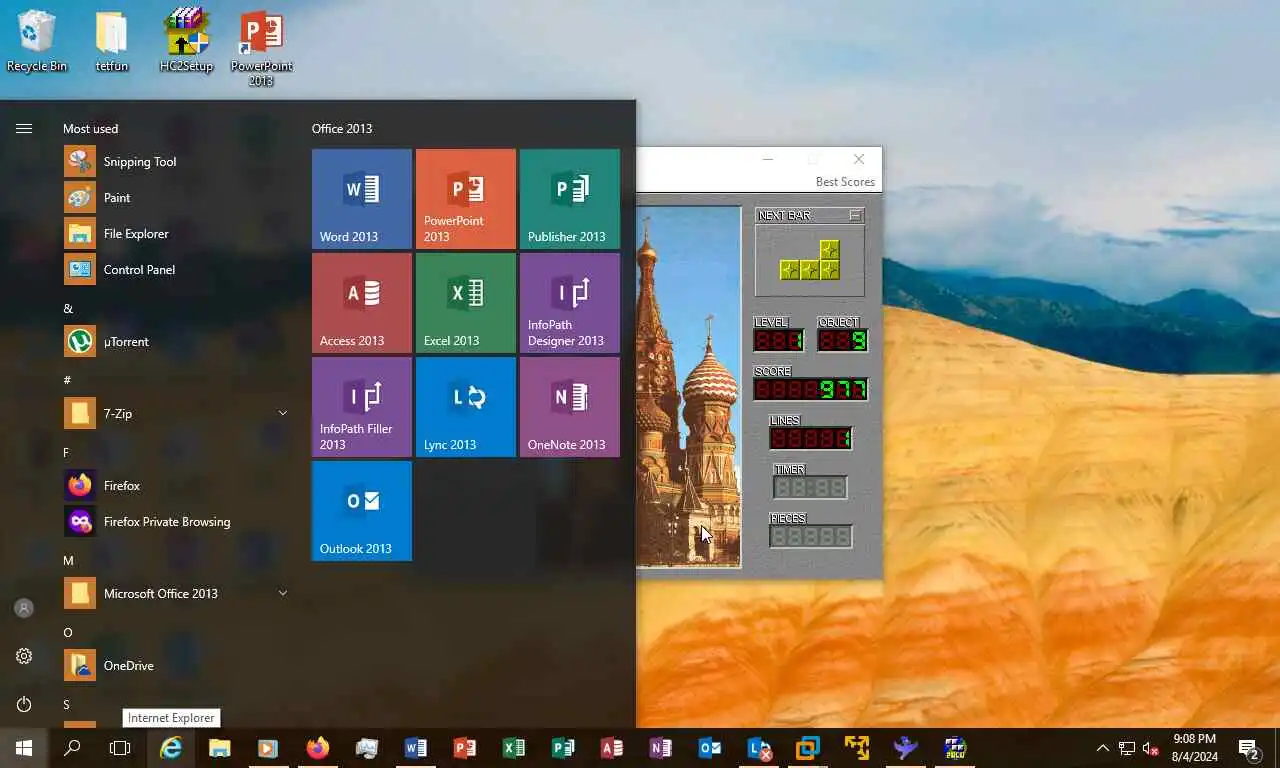Image resolution: width=1280 pixels, height=768 pixels.
Task: Click the taskbar PowerPoint icon
Action: pos(465,748)
